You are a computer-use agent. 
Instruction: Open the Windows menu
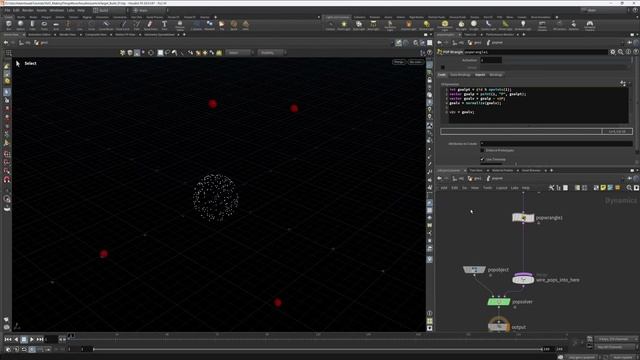point(57,10)
